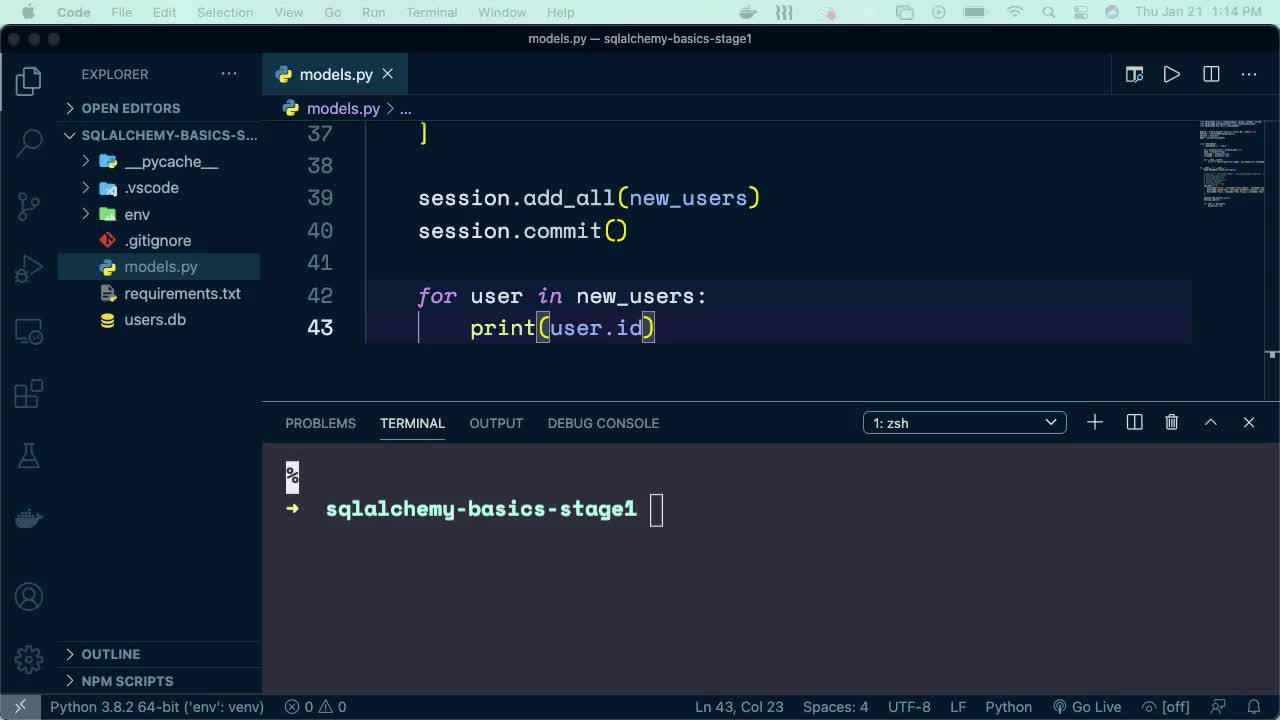Open the Explorer view in activity bar
Viewport: 1280px width, 720px height.
tap(29, 81)
